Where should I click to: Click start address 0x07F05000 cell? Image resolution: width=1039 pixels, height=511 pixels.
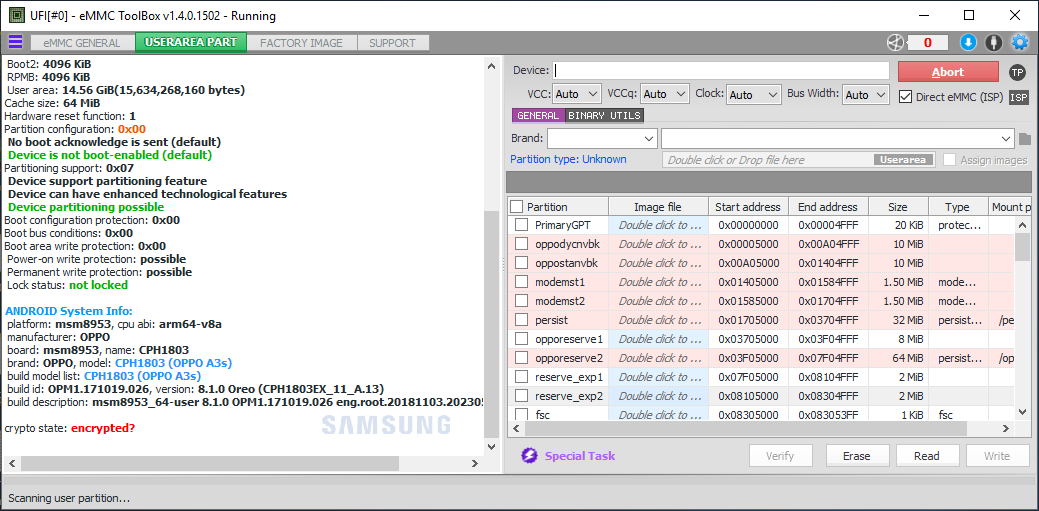[x=748, y=378]
